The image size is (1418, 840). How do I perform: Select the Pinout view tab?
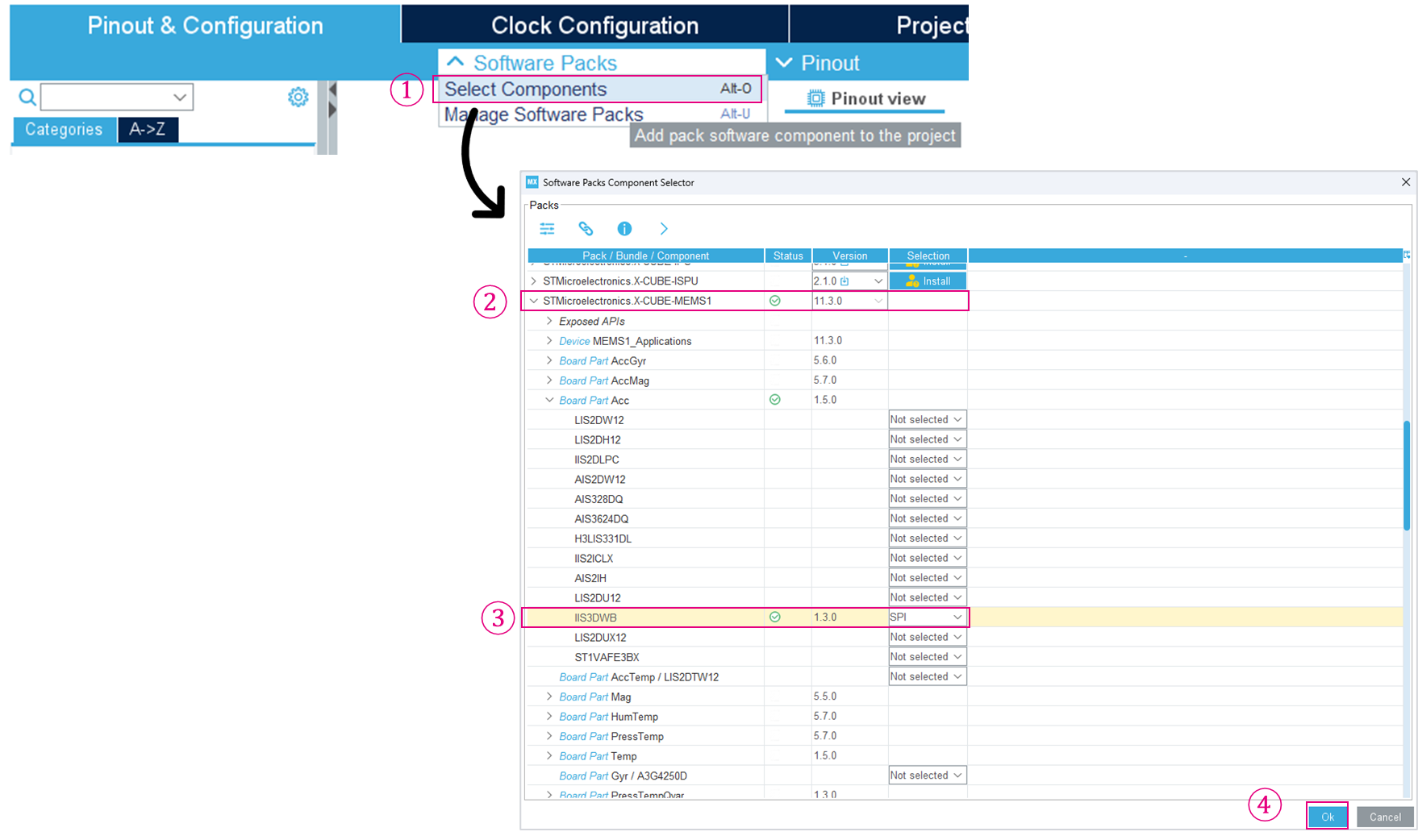pos(866,98)
